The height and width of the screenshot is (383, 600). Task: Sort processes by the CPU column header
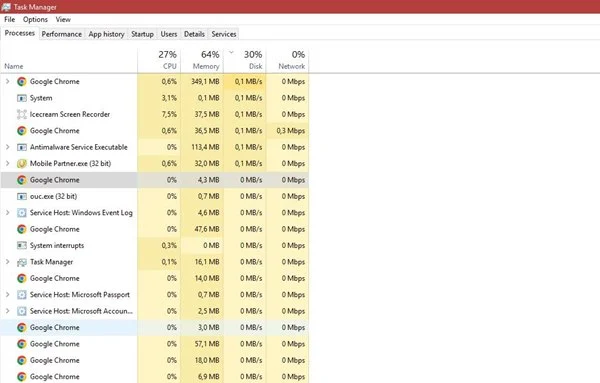159,60
